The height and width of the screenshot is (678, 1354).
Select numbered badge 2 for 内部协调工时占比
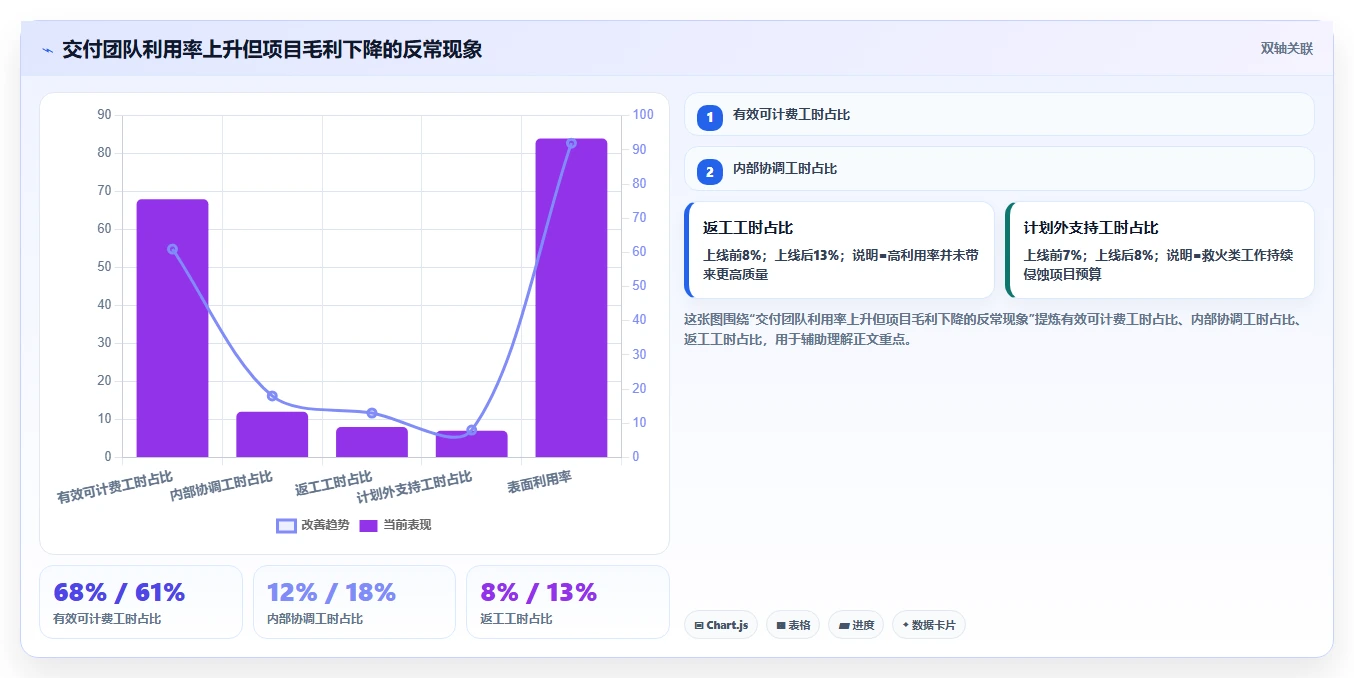point(709,171)
